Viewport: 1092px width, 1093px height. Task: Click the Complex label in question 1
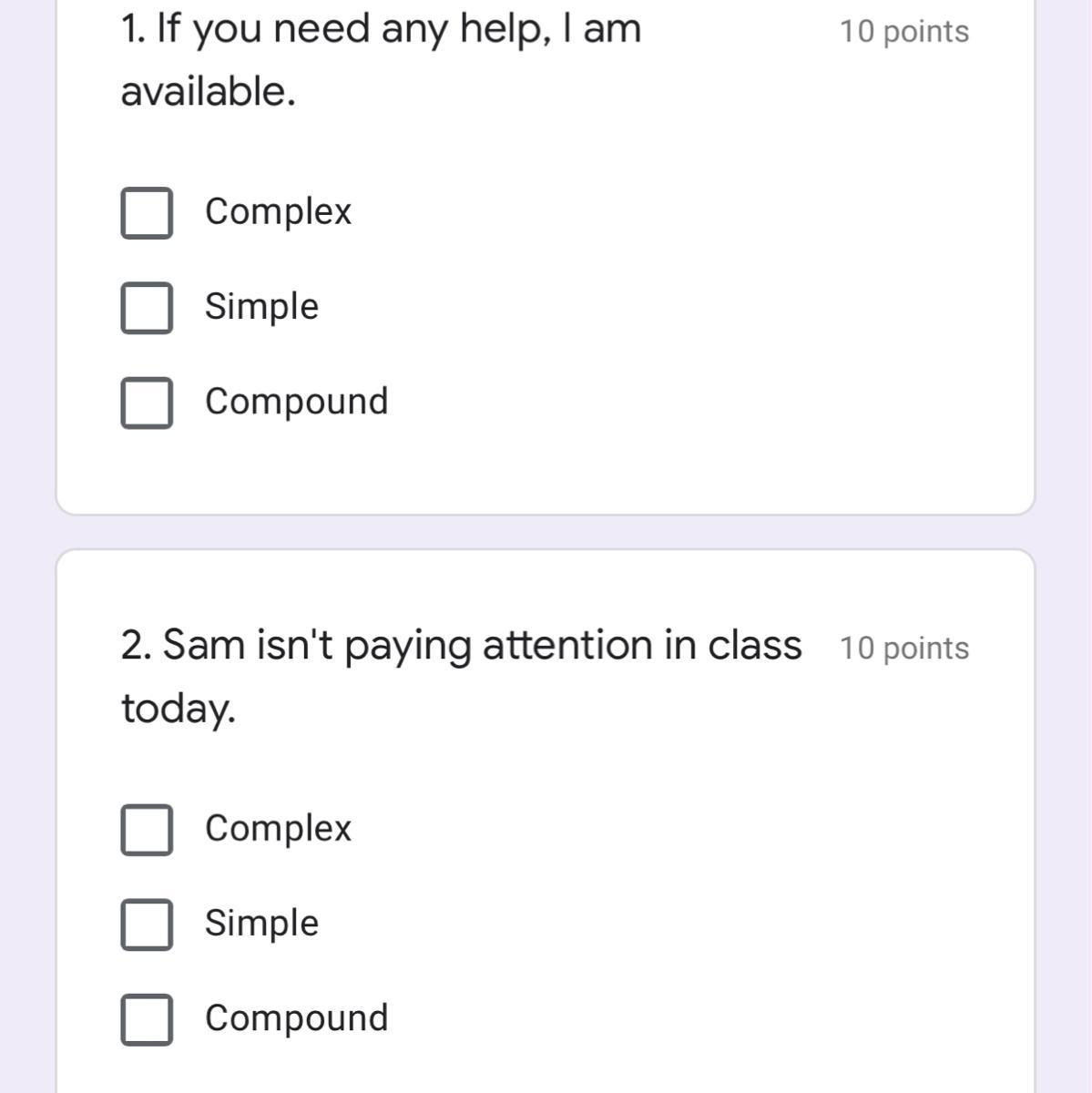[x=278, y=212]
